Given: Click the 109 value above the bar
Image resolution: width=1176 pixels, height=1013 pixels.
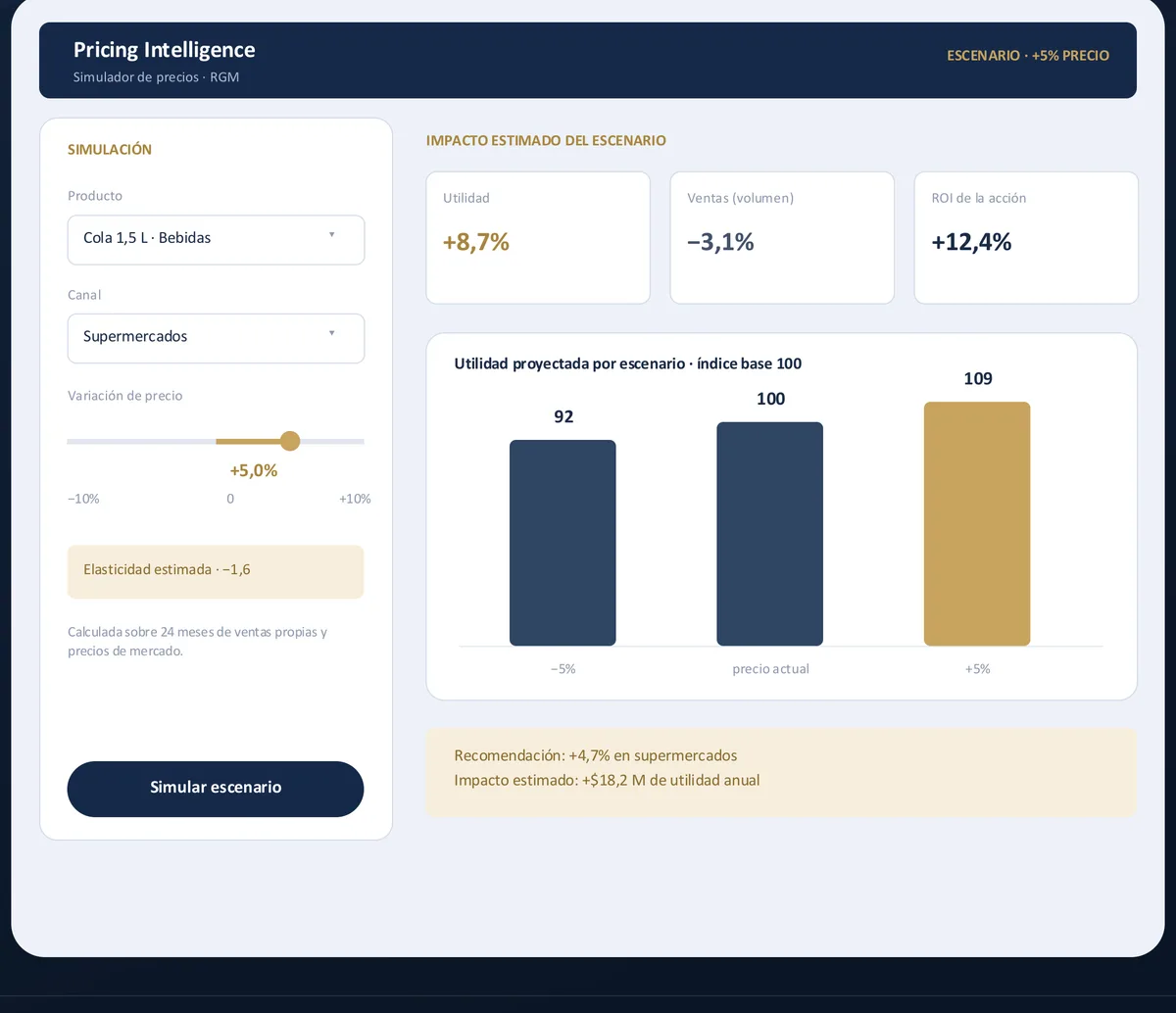Looking at the screenshot, I should 978,379.
